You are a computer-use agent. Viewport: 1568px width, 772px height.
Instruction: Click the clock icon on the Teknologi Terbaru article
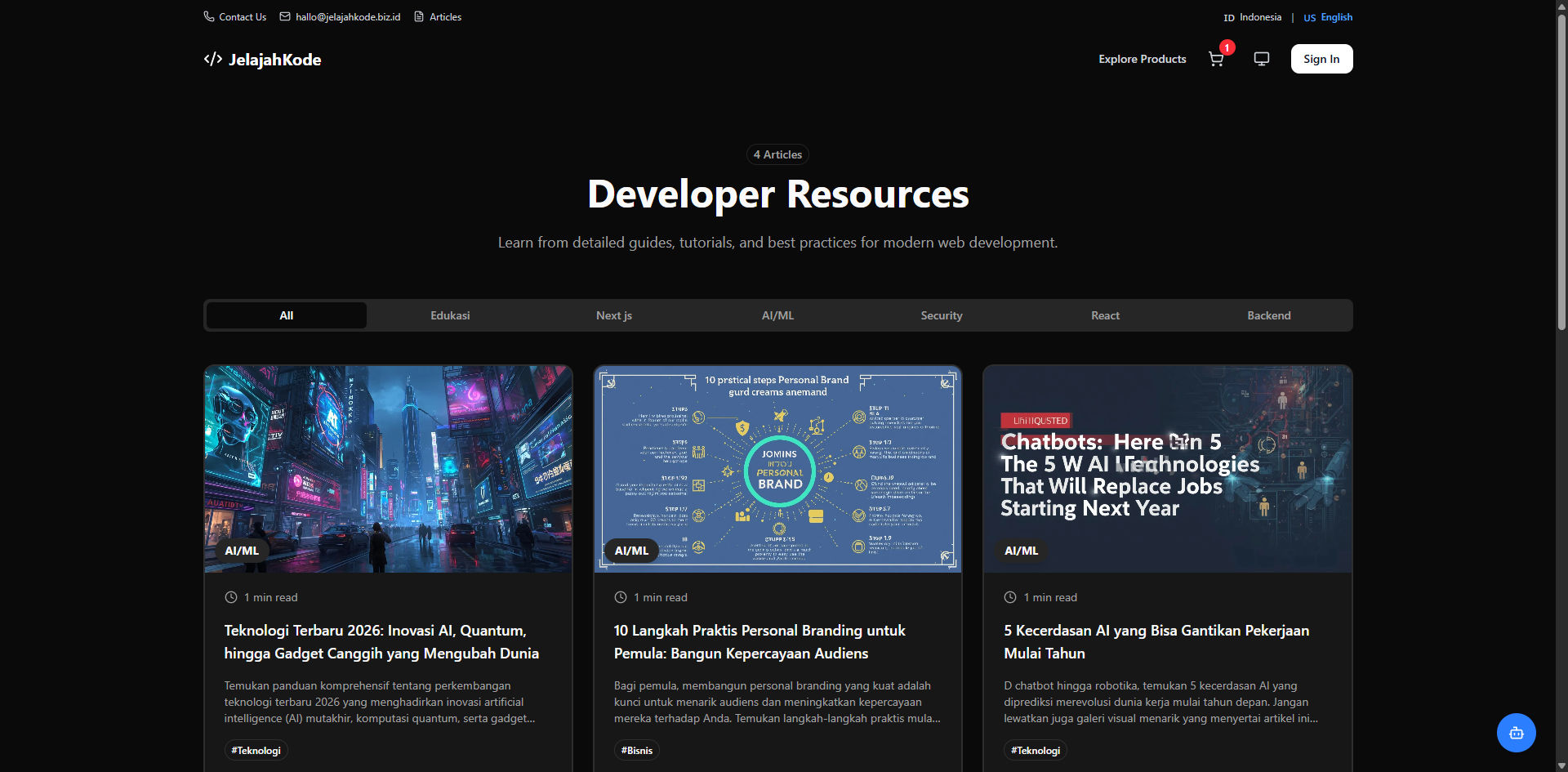click(x=230, y=597)
